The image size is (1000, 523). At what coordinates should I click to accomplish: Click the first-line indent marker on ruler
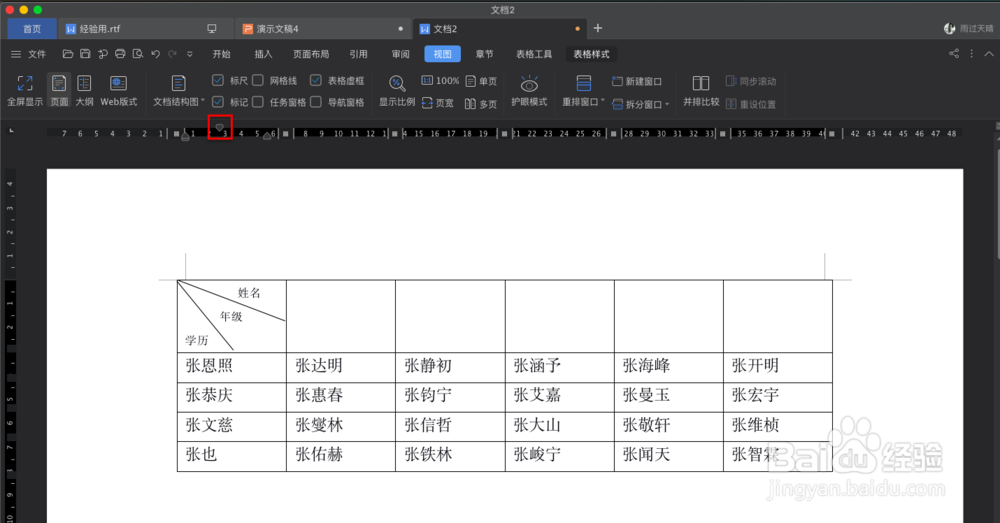tap(219, 128)
